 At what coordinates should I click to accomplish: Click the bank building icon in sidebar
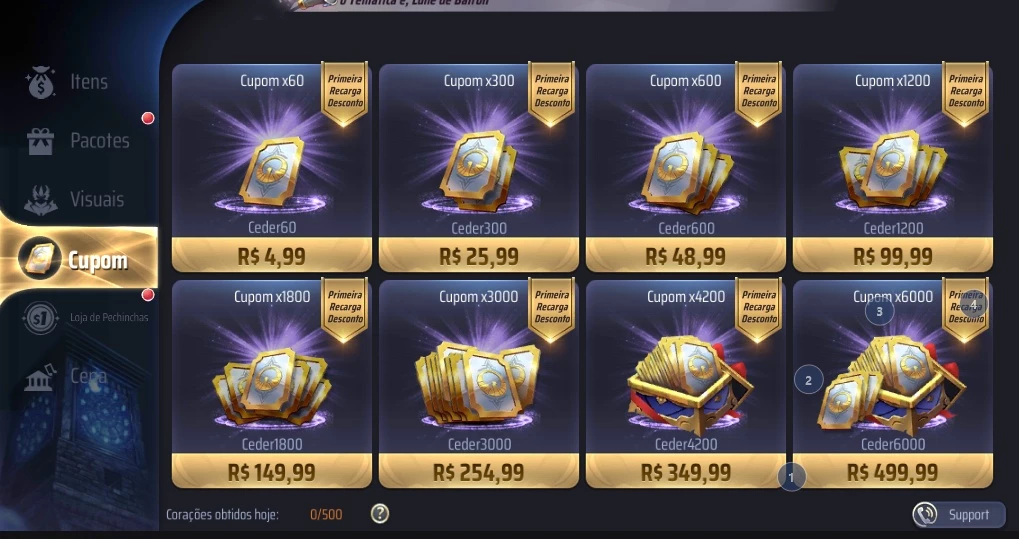[39, 377]
